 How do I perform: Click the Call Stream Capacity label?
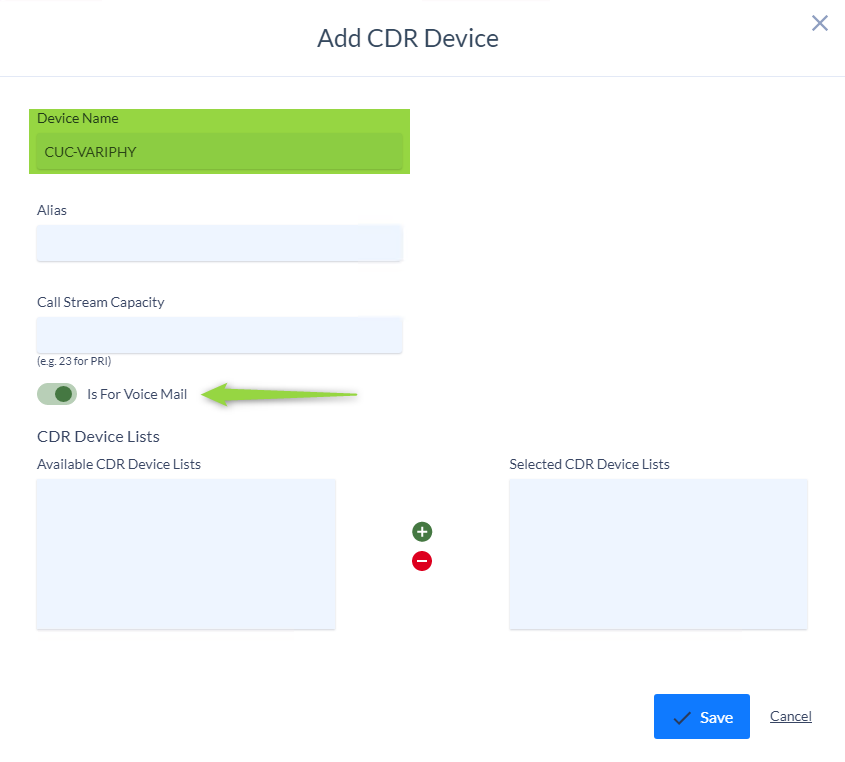101,302
